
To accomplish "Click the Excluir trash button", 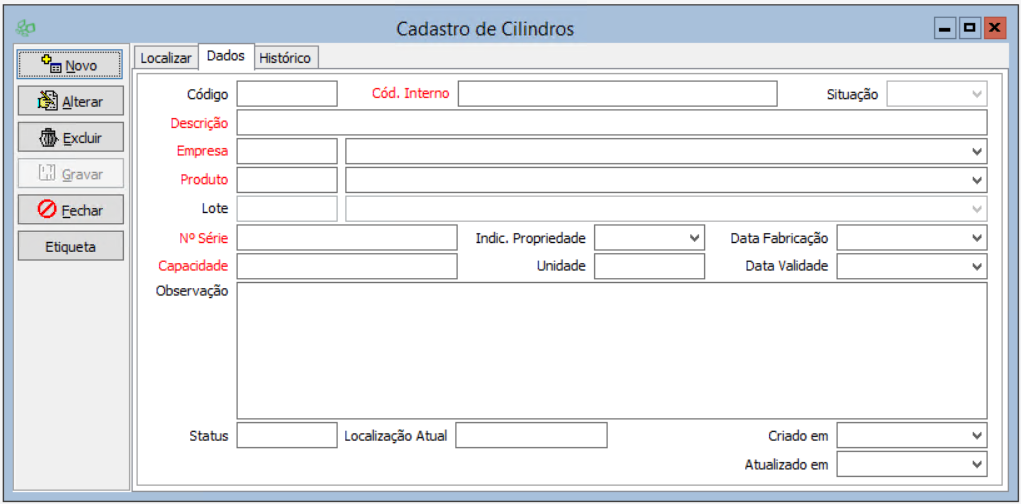I will click(70, 138).
